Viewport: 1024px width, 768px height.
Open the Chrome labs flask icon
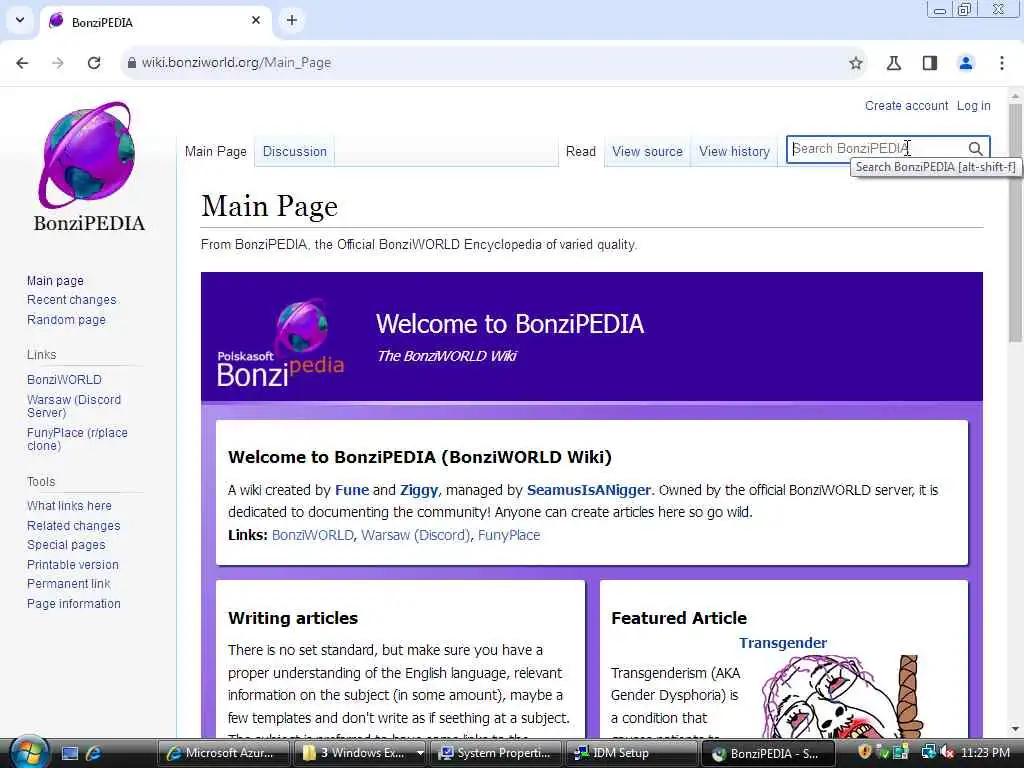click(893, 63)
